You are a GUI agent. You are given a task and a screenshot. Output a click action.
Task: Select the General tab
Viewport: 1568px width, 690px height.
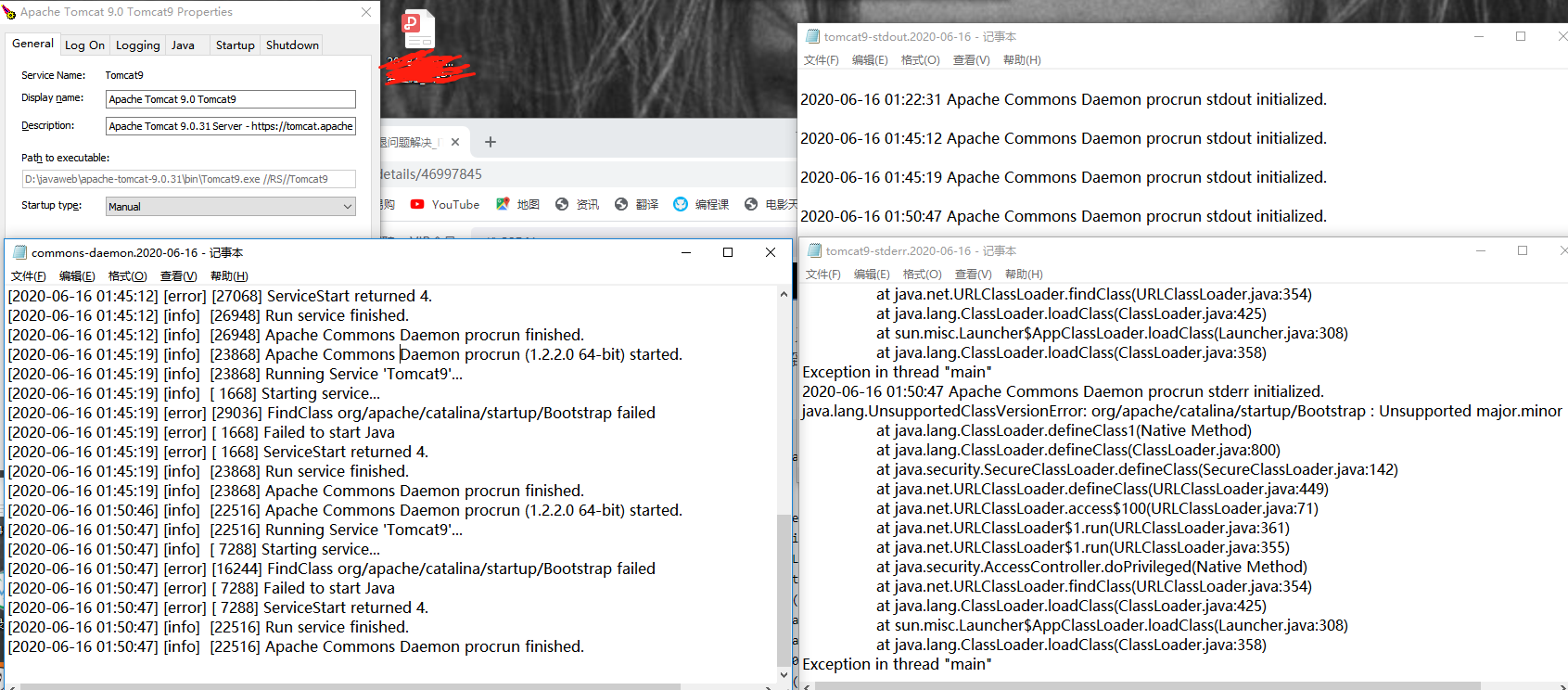point(32,44)
